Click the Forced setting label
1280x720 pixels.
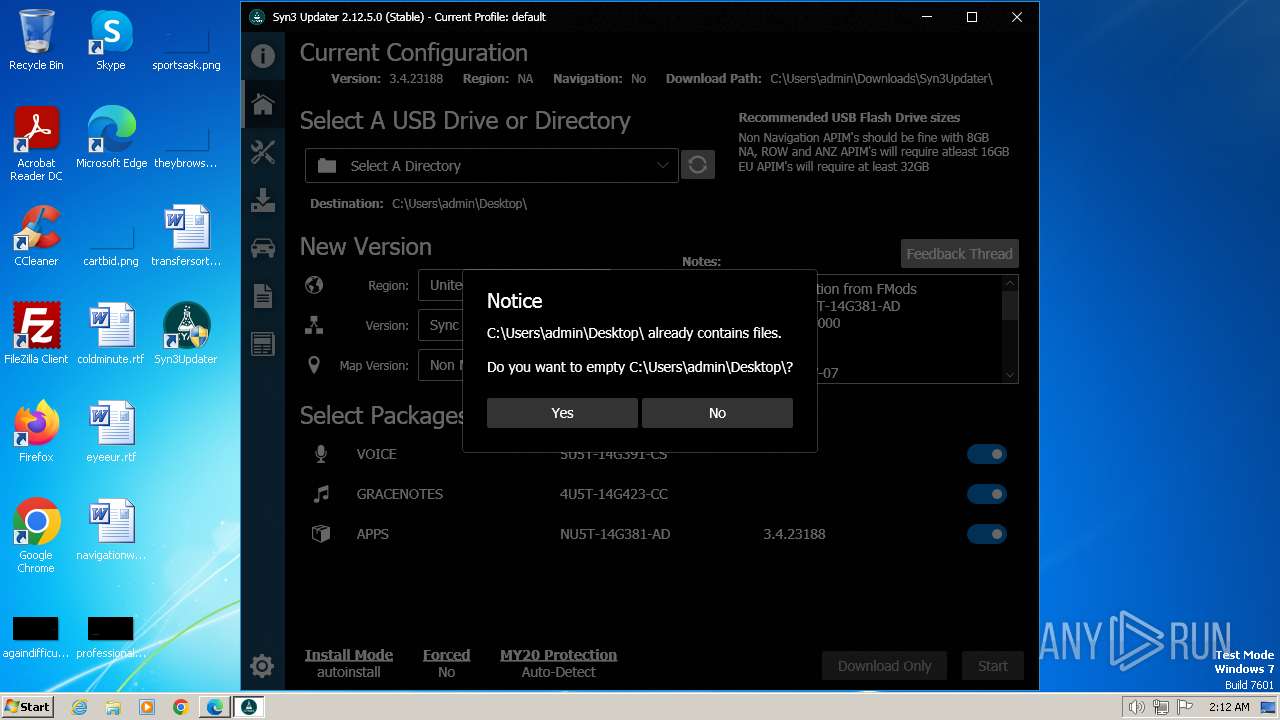446,655
